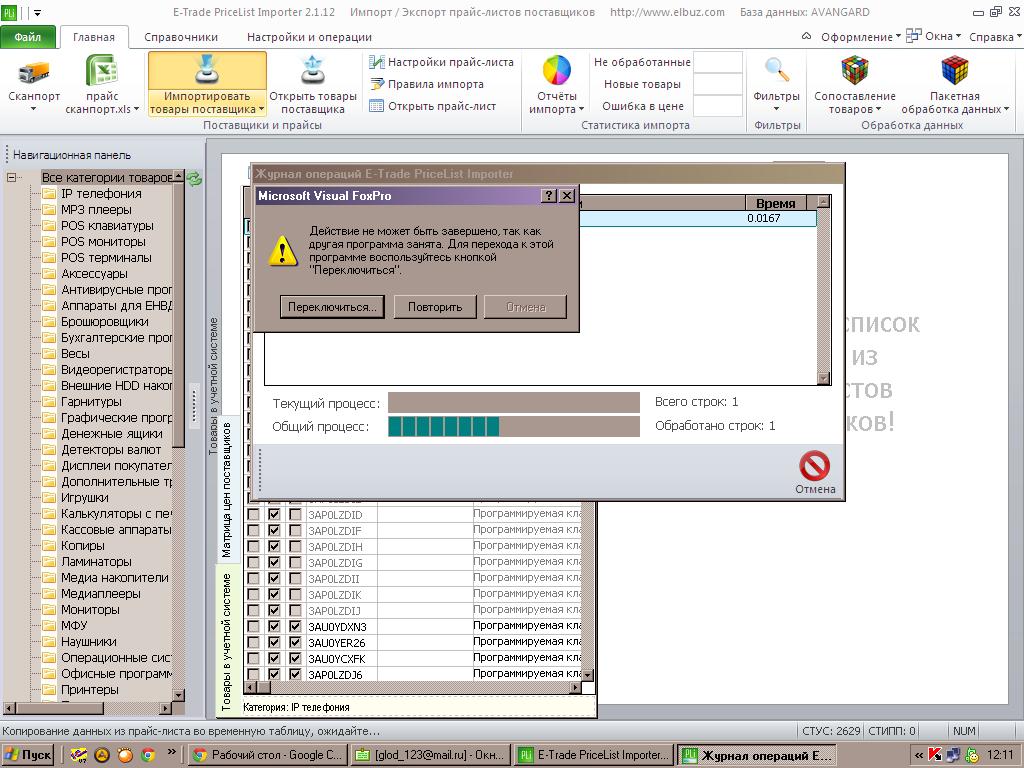Viewport: 1024px width, 768px height.
Task: Expand Импортировать товары поставщика dropdown arrow
Action: pos(261,110)
